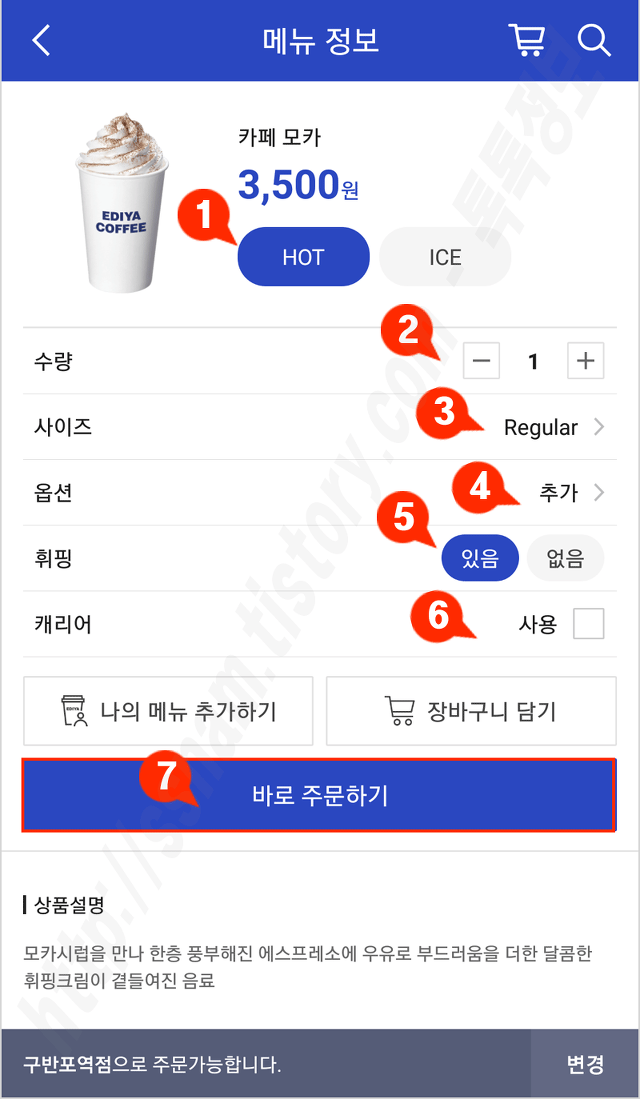The height and width of the screenshot is (1099, 640).
Task: Expand the 옵션 추가 chevron
Action: click(598, 493)
